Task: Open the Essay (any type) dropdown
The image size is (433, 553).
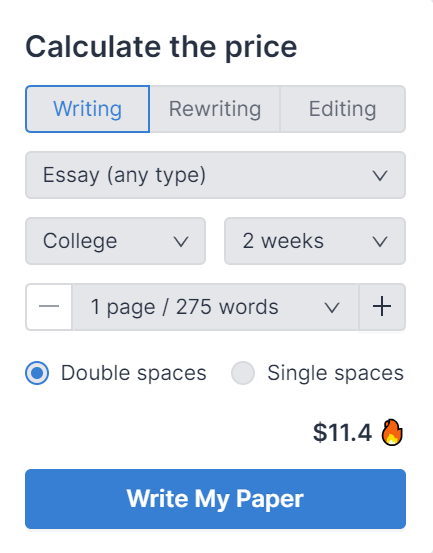Action: coord(215,175)
